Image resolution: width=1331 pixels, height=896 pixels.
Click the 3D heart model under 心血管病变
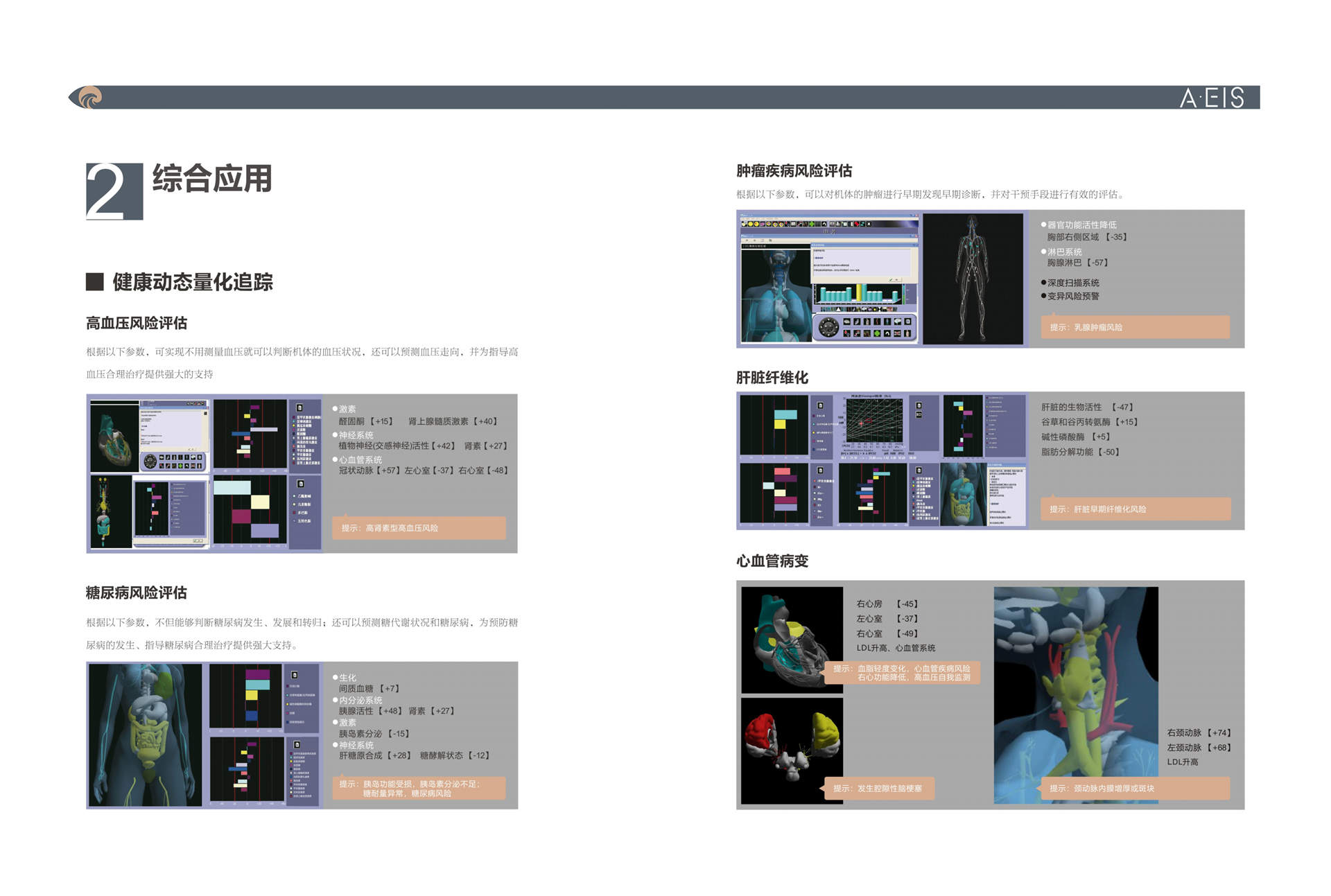pos(791,640)
